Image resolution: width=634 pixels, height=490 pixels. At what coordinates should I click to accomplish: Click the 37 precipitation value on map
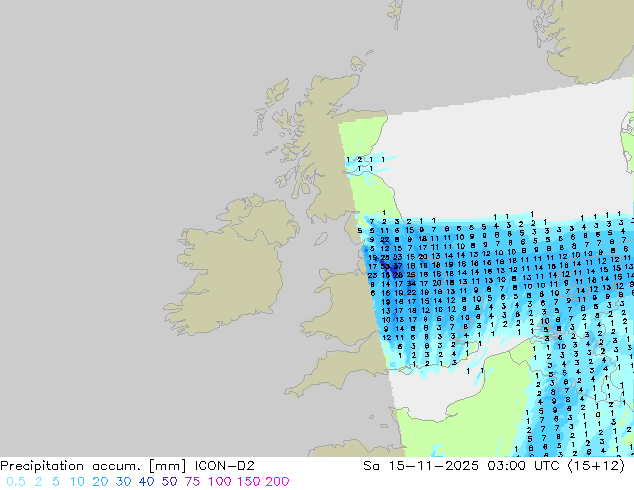click(398, 266)
